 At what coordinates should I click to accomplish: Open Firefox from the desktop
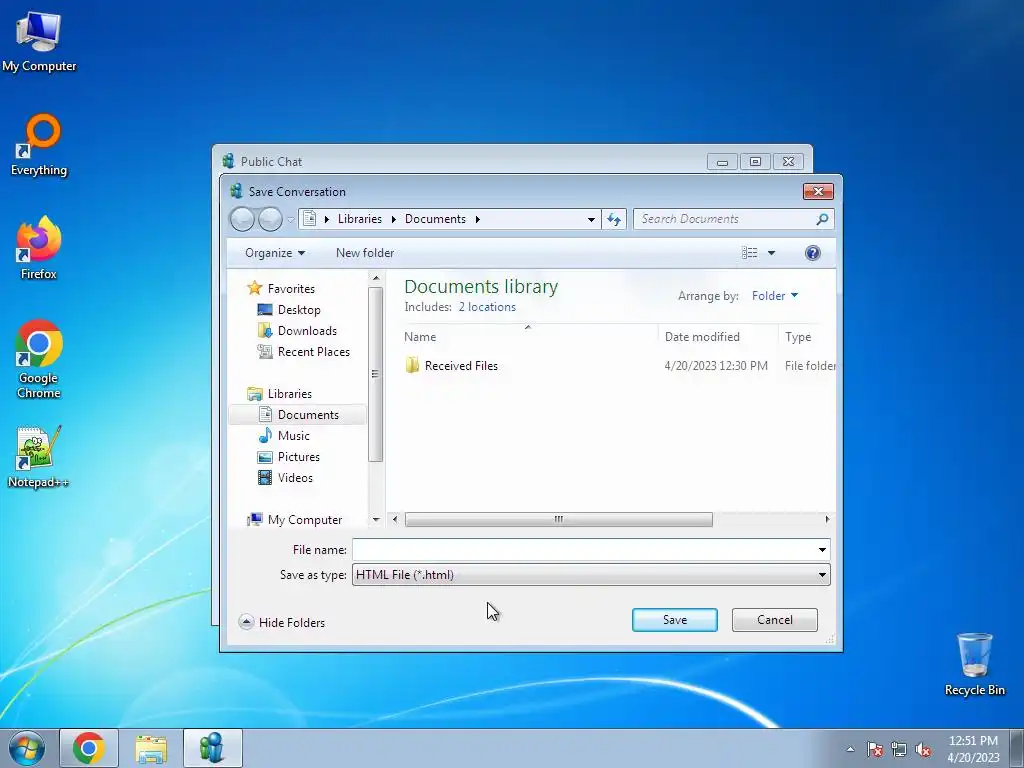(x=39, y=248)
